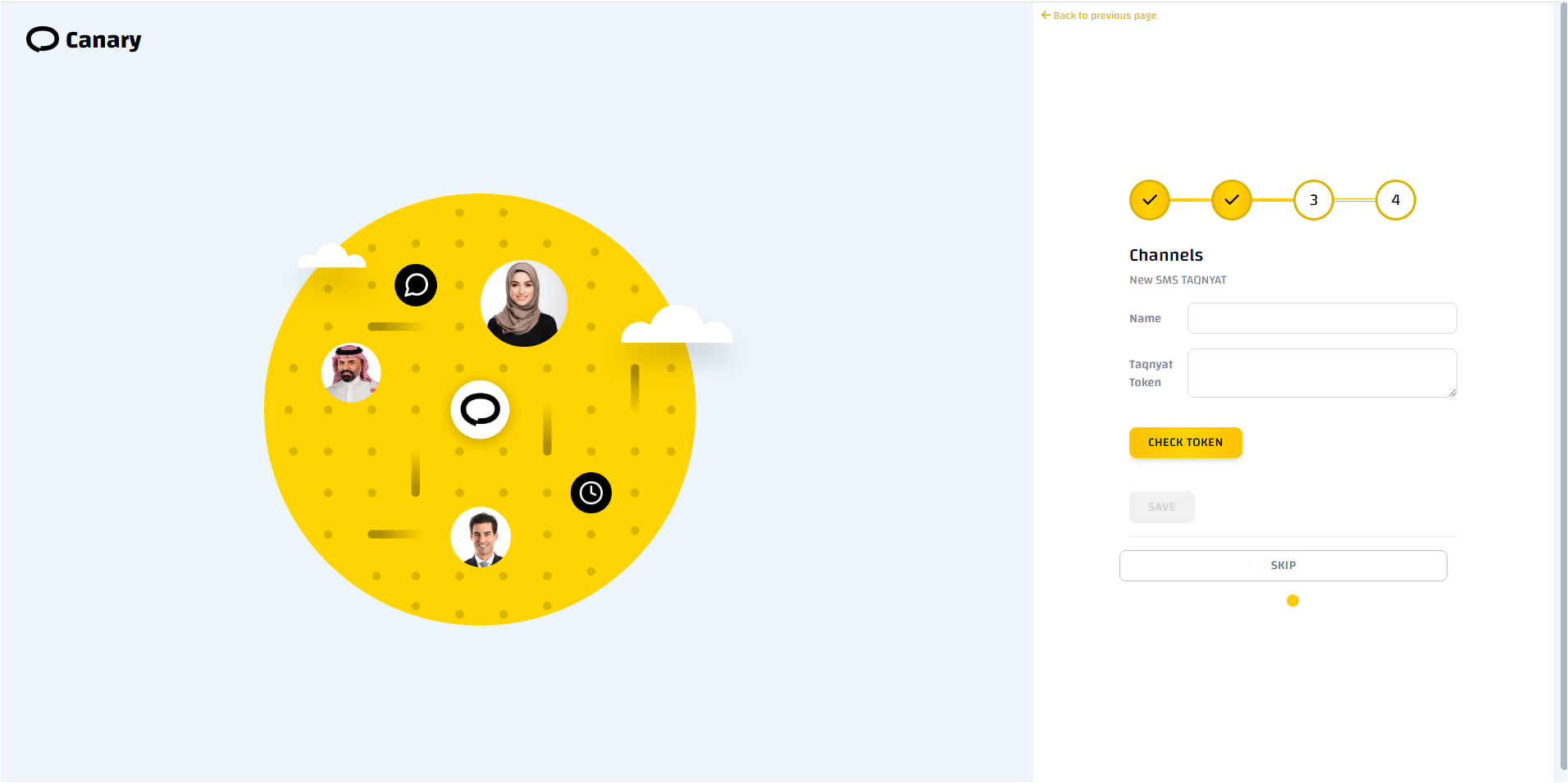Screen dimensions: 1568x783
Task: Jump to step 4 in the stepper
Action: pos(1396,200)
